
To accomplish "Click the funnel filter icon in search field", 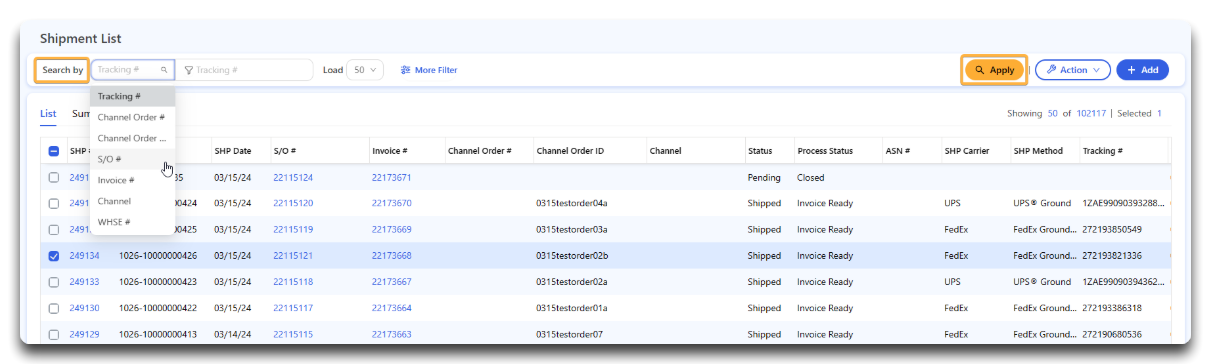I will (188, 70).
